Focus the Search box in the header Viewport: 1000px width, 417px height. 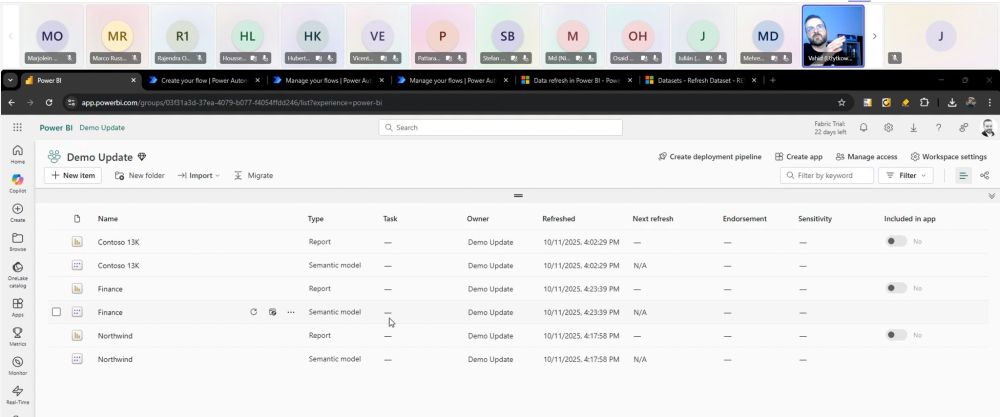[501, 128]
